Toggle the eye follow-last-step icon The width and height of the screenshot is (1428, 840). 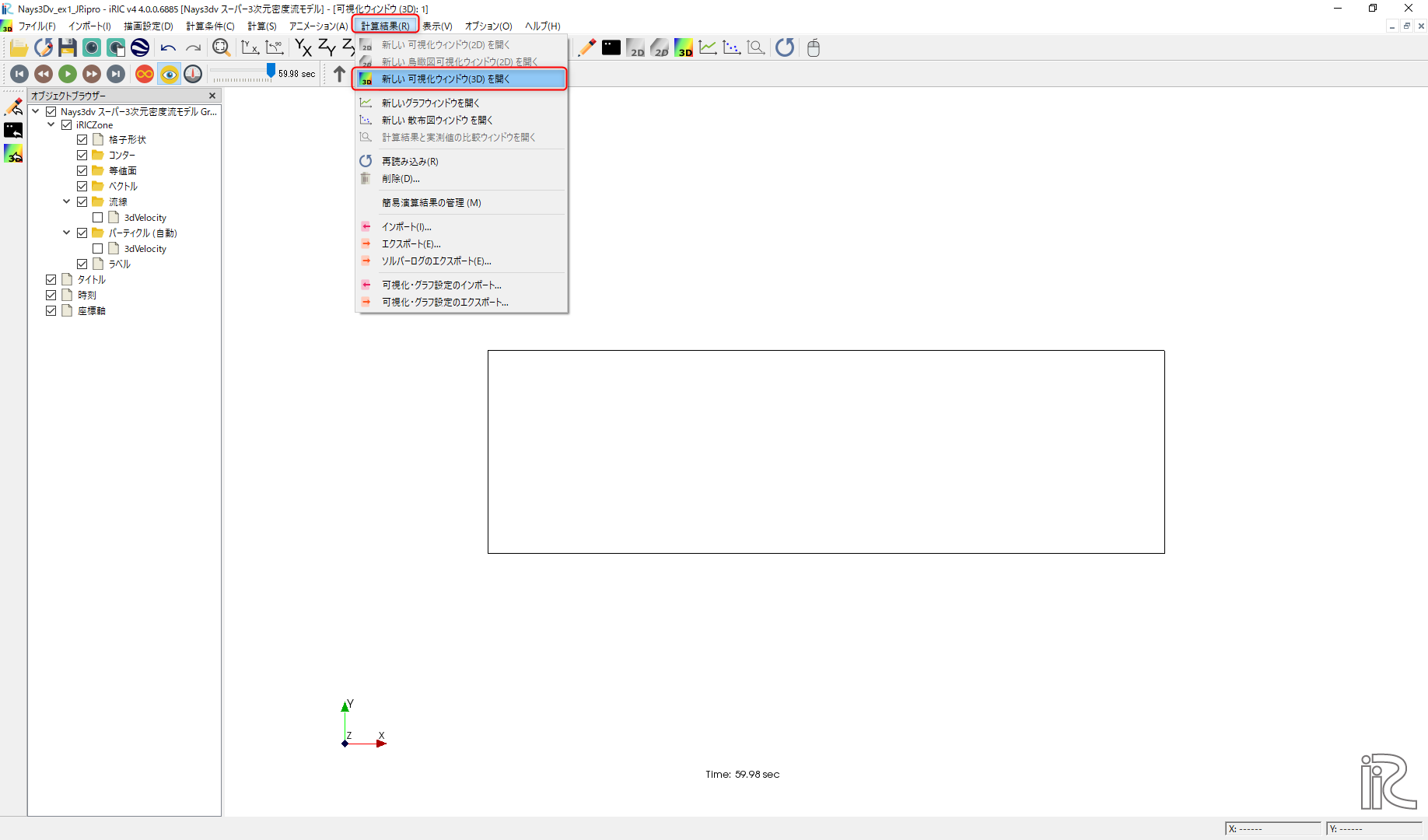point(169,74)
